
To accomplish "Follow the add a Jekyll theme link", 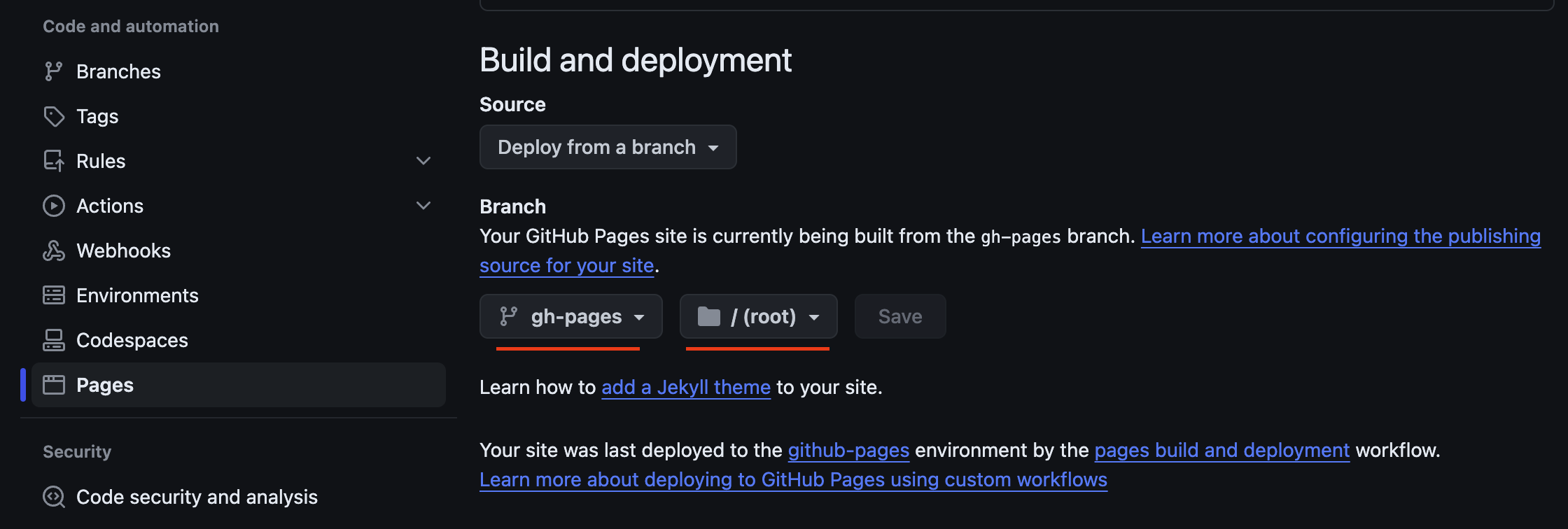I will [x=686, y=387].
